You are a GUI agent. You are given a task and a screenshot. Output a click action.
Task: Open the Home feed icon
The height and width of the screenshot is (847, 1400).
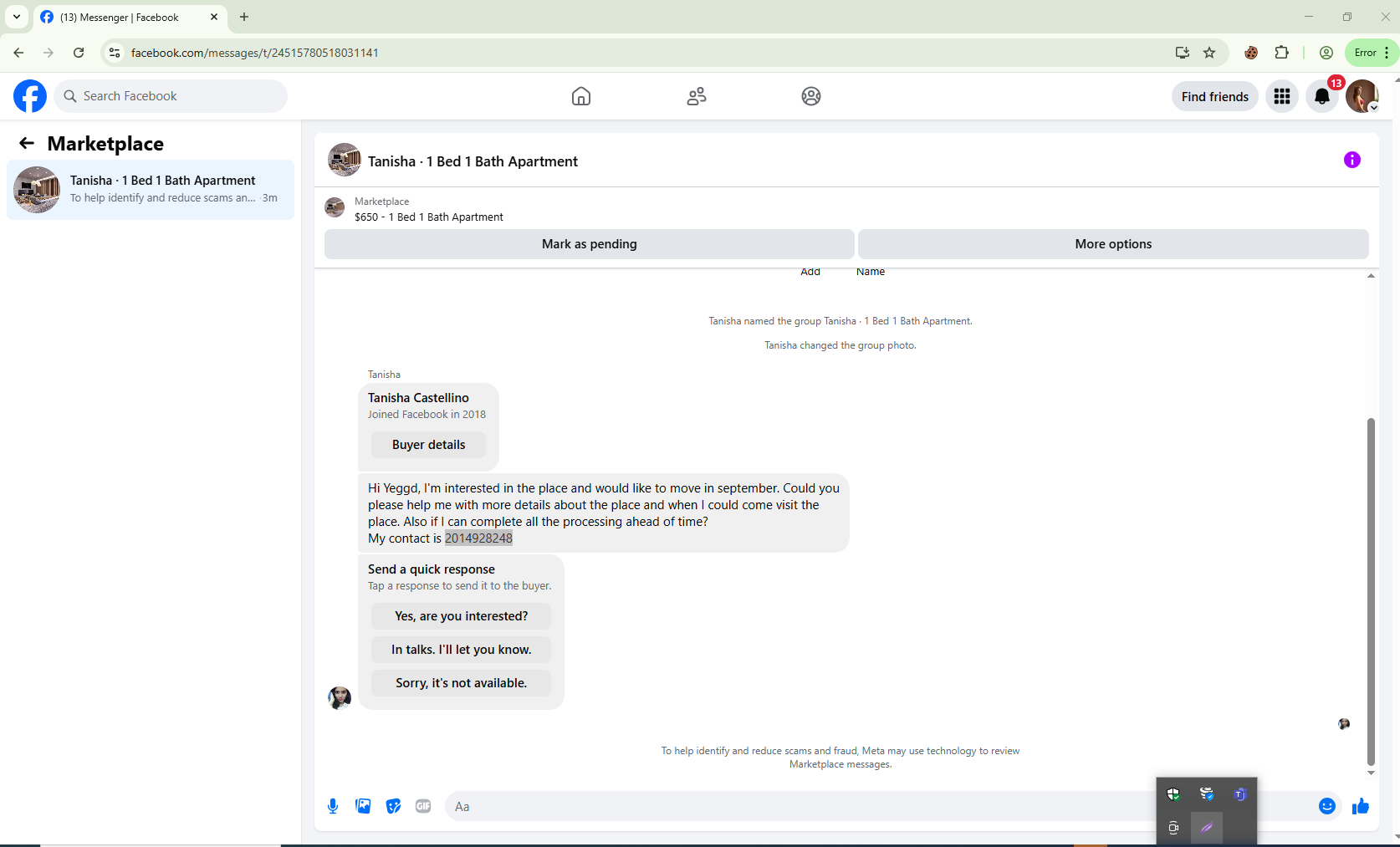pyautogui.click(x=581, y=96)
